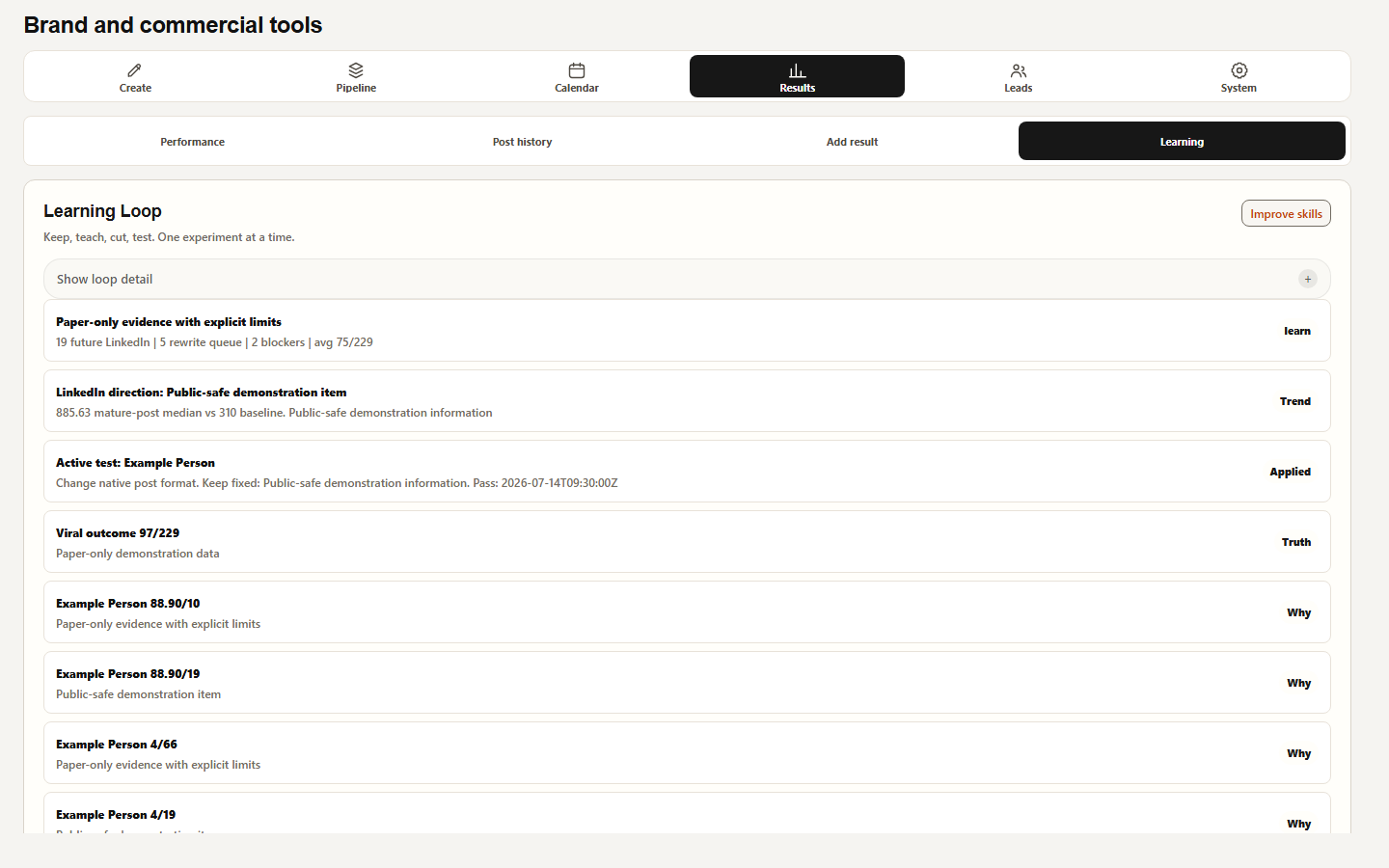Select the Learning tab
Screen dimensions: 1389x868
[x=1182, y=141]
